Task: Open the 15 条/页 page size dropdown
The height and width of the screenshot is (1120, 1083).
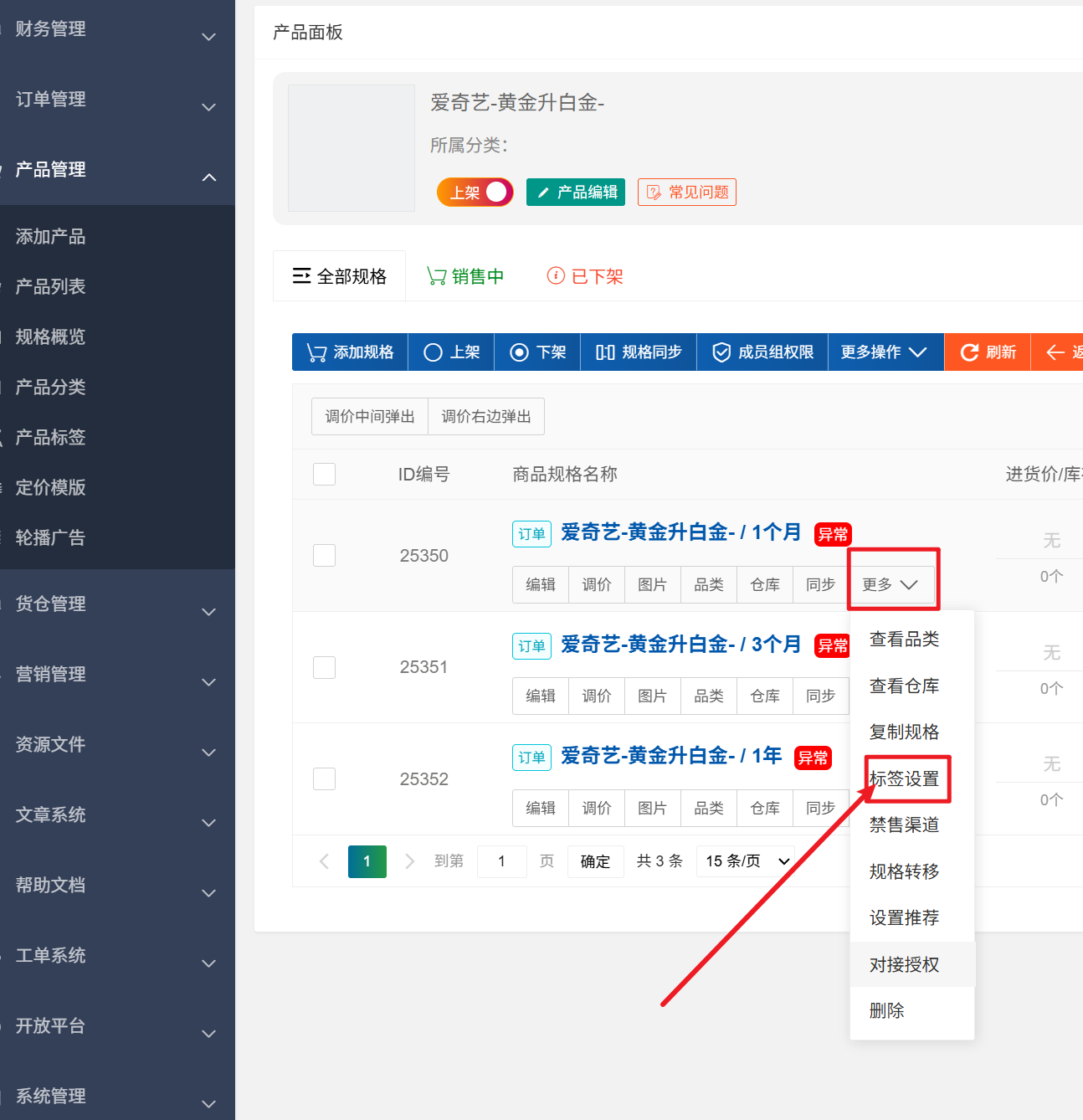Action: click(747, 861)
